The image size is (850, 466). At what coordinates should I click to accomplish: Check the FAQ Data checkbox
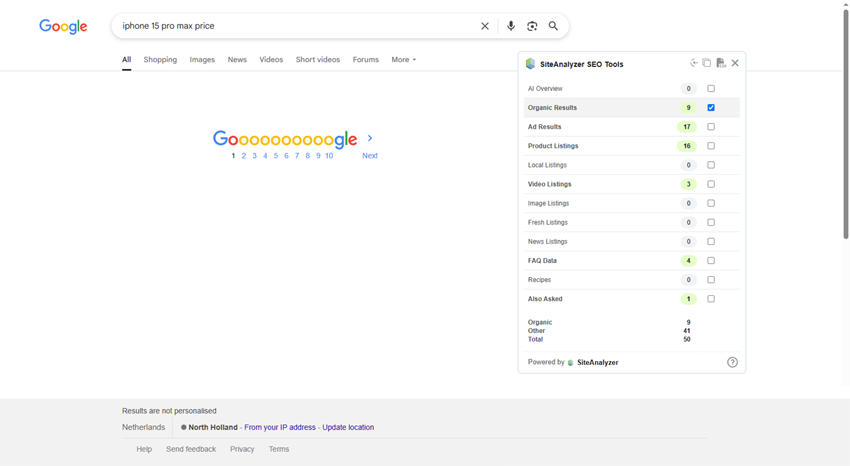[711, 261]
